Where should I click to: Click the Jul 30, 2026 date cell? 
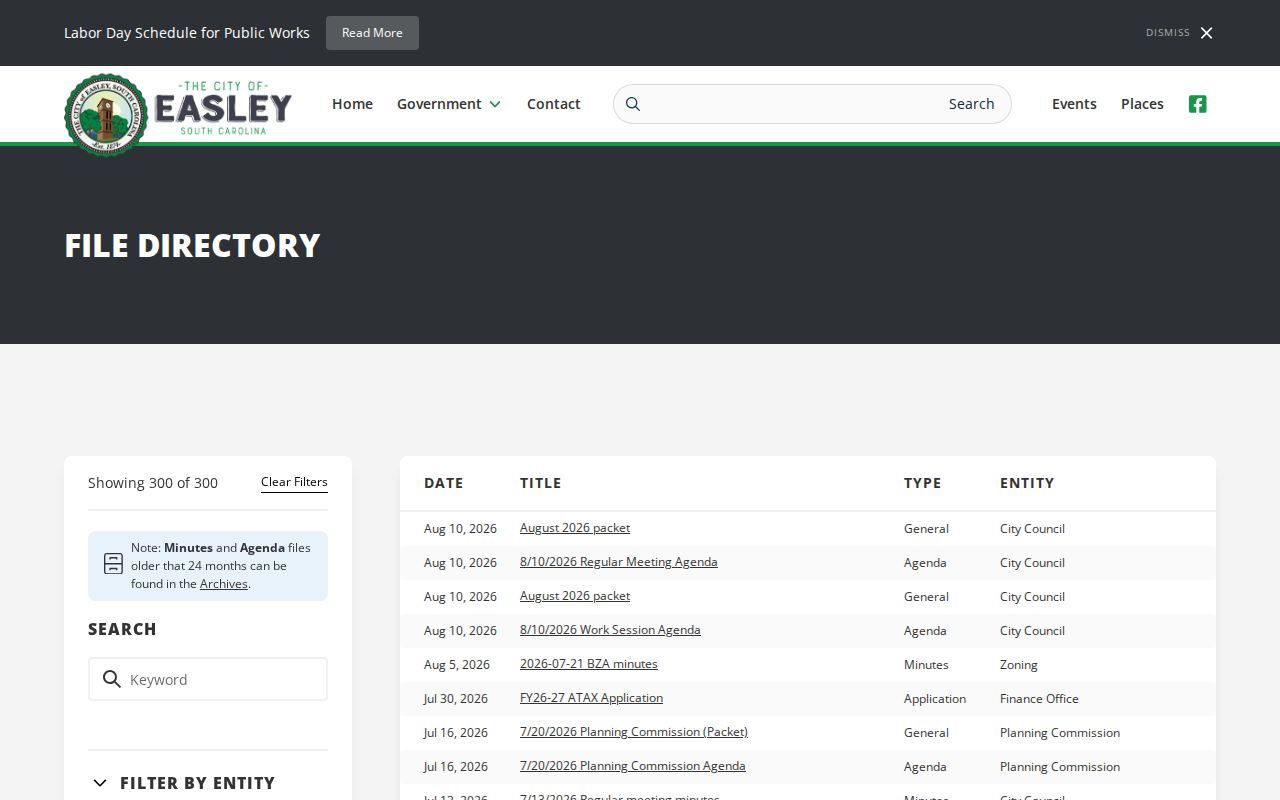pyautogui.click(x=456, y=699)
